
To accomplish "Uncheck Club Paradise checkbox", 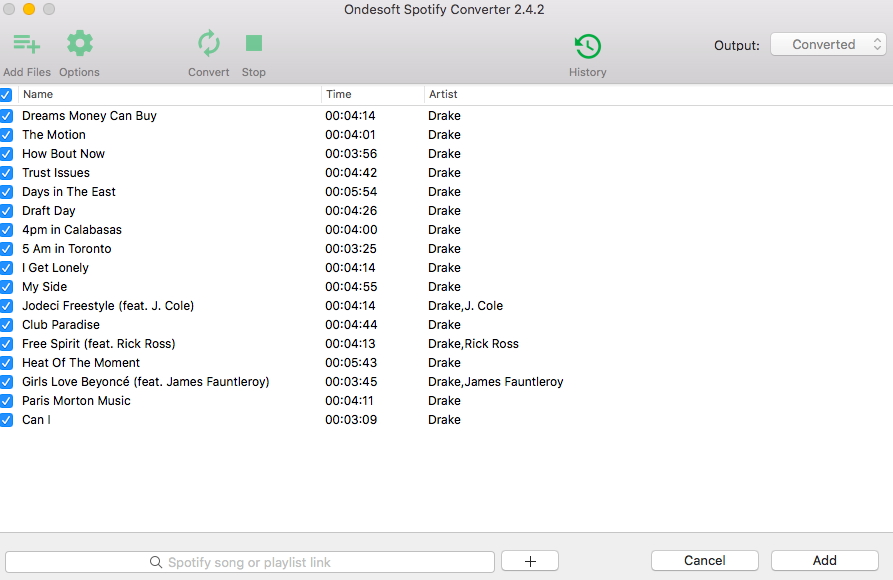I will coord(6,325).
